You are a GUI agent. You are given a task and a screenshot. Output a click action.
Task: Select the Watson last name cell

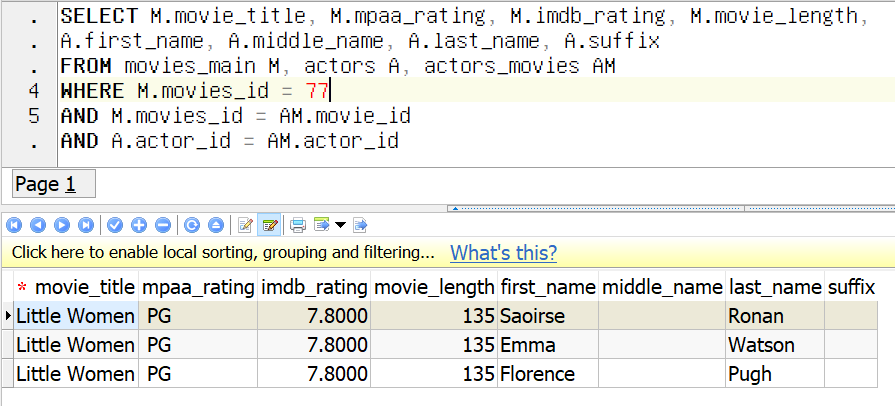[x=775, y=344]
